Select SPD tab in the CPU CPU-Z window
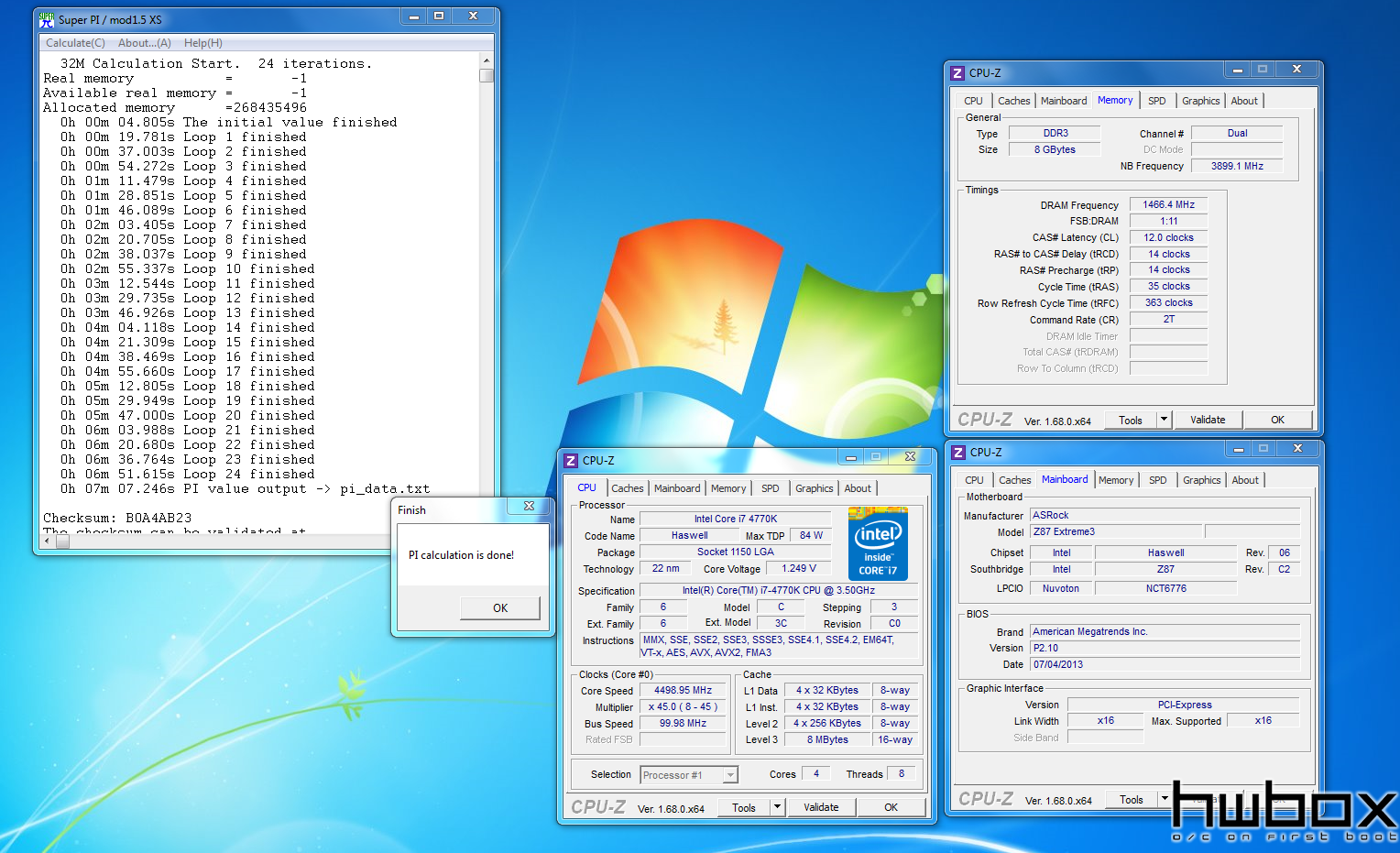 (771, 488)
